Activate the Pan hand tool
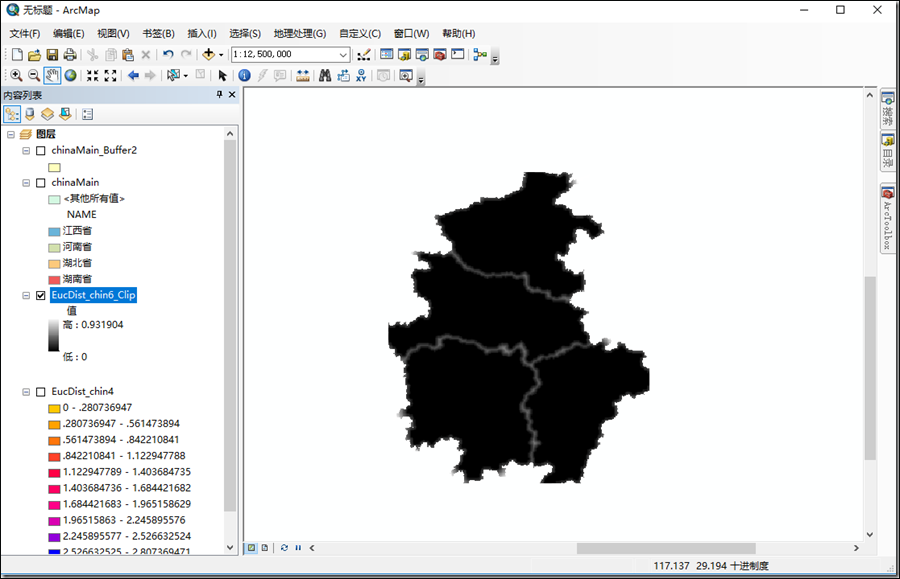 click(52, 75)
